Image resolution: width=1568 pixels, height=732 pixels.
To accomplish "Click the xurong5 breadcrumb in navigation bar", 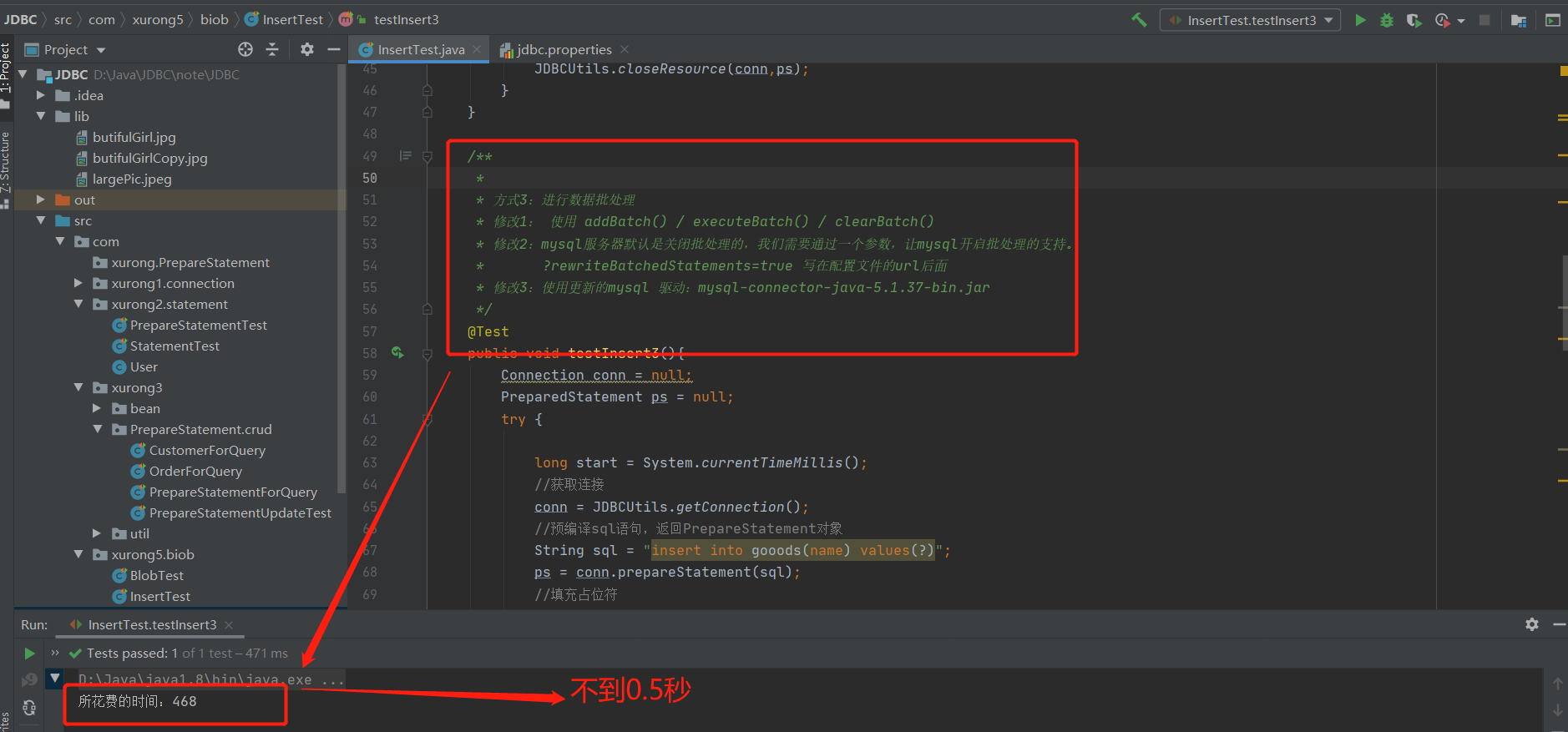I will click(158, 19).
